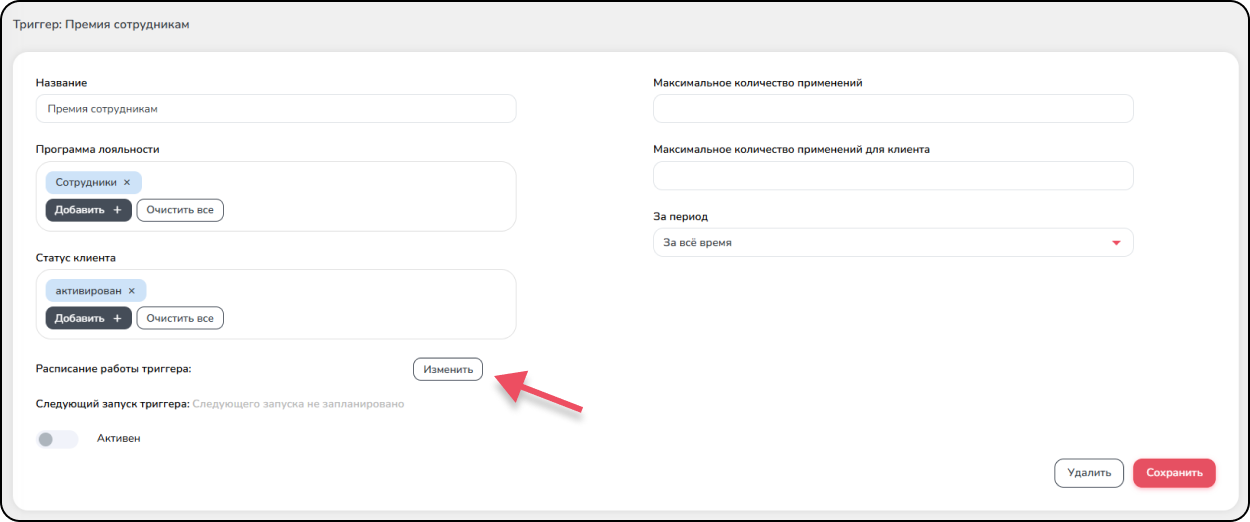Click the Удалить button

click(1089, 473)
